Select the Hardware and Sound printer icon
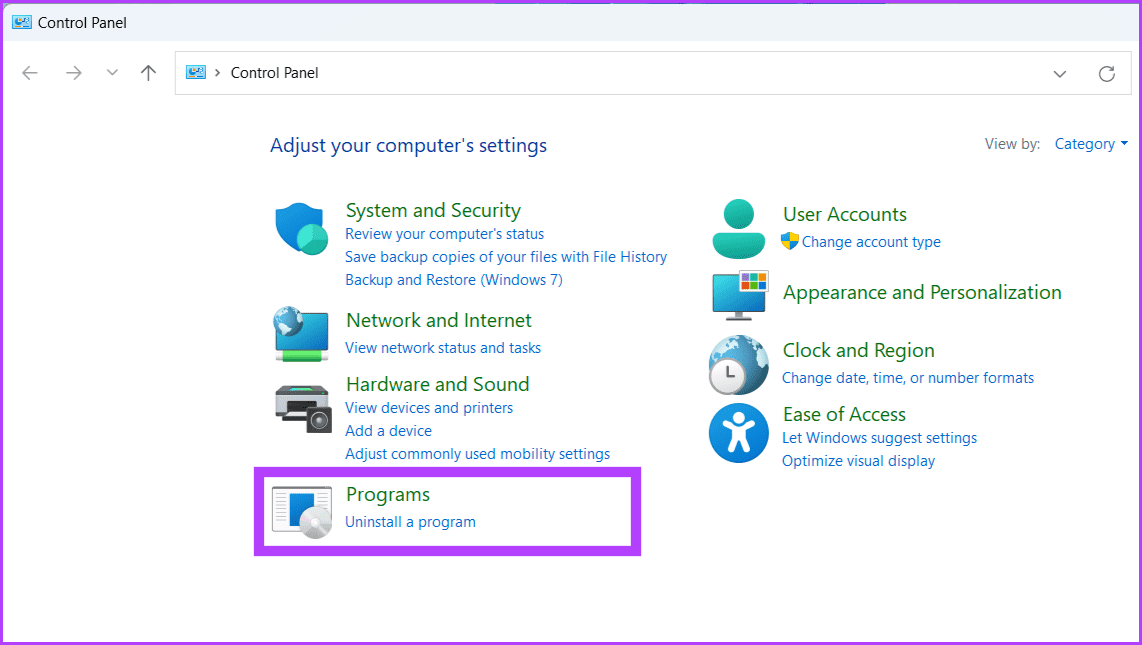The height and width of the screenshot is (645, 1142). coord(301,407)
